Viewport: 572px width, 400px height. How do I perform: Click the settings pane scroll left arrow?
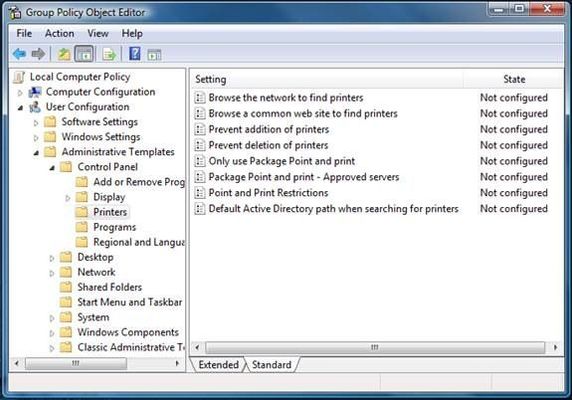[x=197, y=347]
